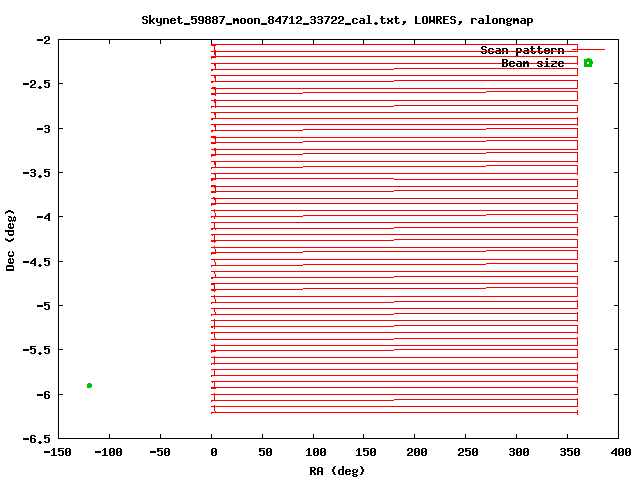Click the y-axis tick label -3.5
This screenshot has height=480, width=640.
37,173
